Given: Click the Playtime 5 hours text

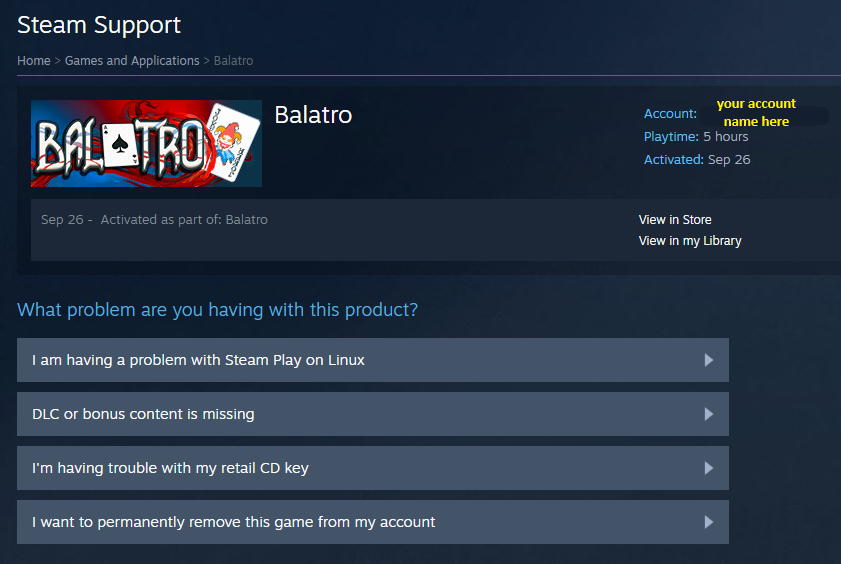Looking at the screenshot, I should click(696, 137).
